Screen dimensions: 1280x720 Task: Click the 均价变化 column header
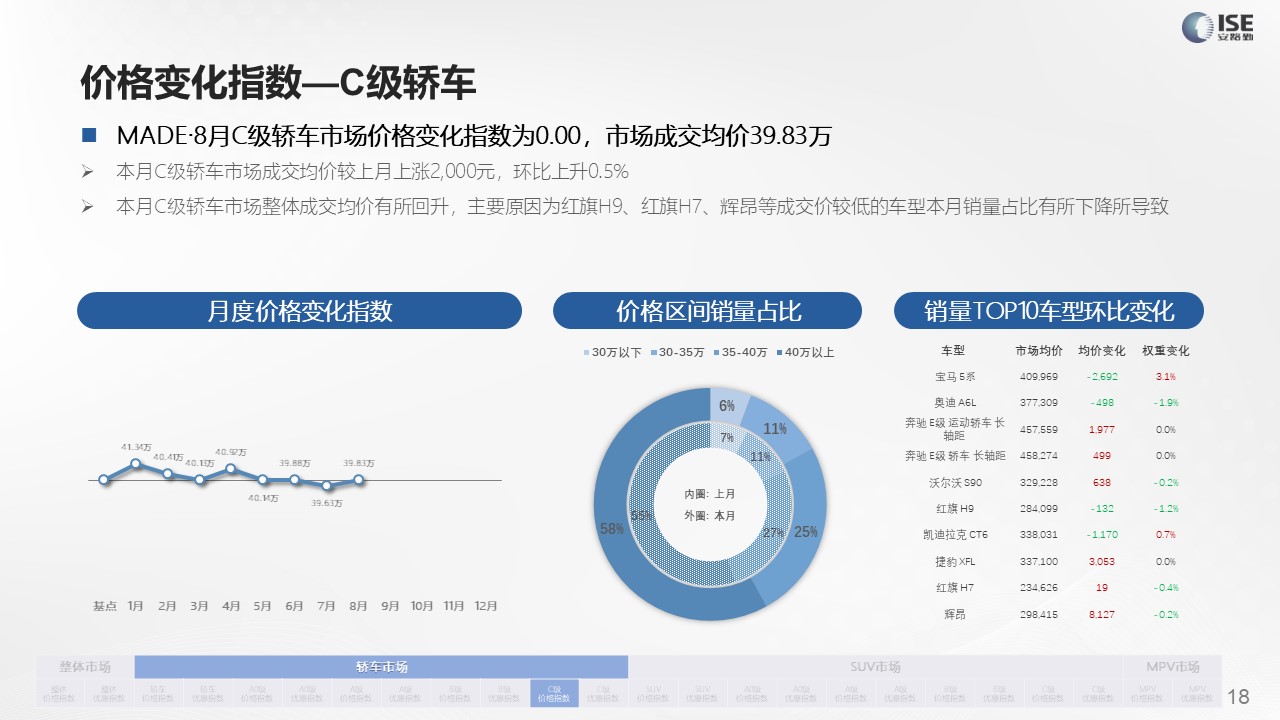coord(1102,351)
